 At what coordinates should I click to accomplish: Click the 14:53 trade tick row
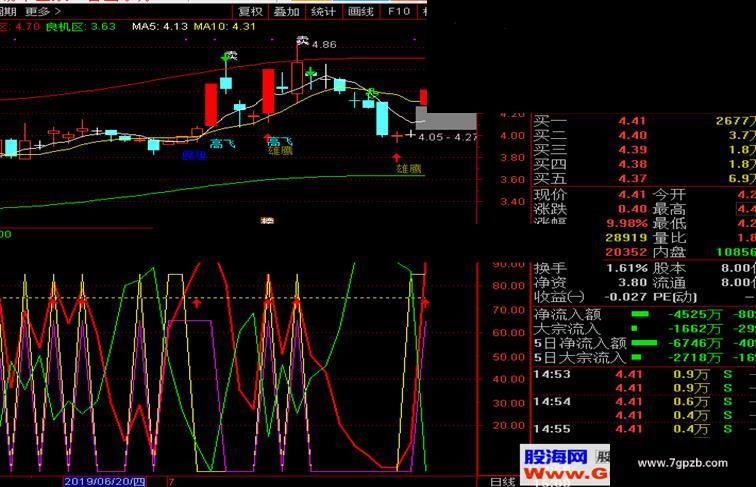tap(643, 374)
